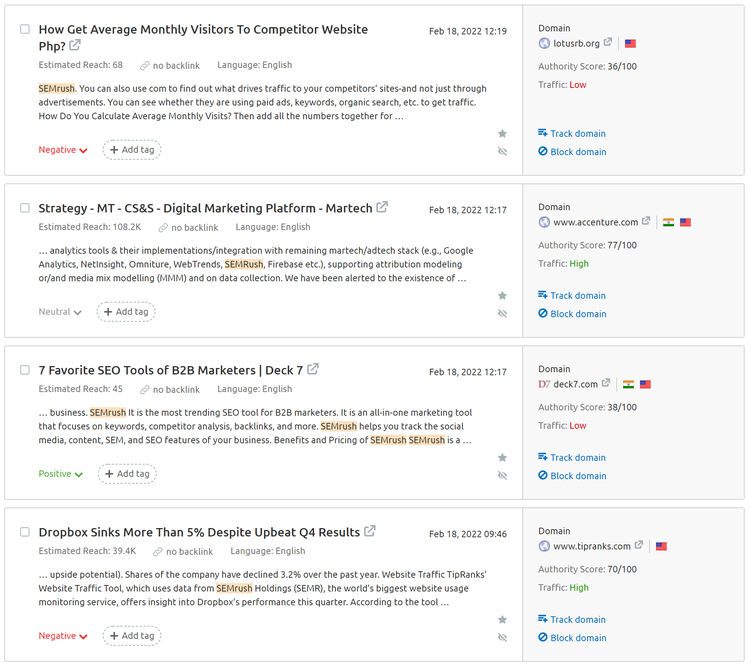This screenshot has height=666, width=750.
Task: Track domain www.accenture.com
Action: [572, 296]
